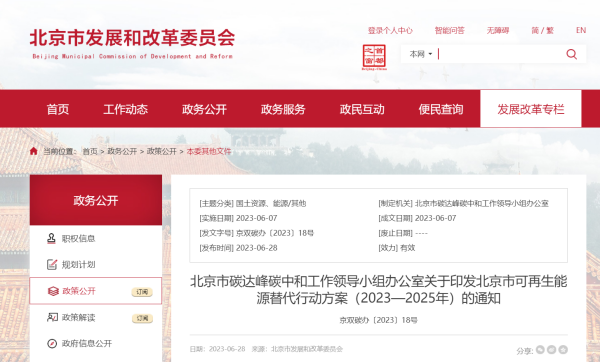Viewport: 600px width, 362px height.
Task: Click 本委其他文件 in the breadcrumb
Action: (209, 151)
